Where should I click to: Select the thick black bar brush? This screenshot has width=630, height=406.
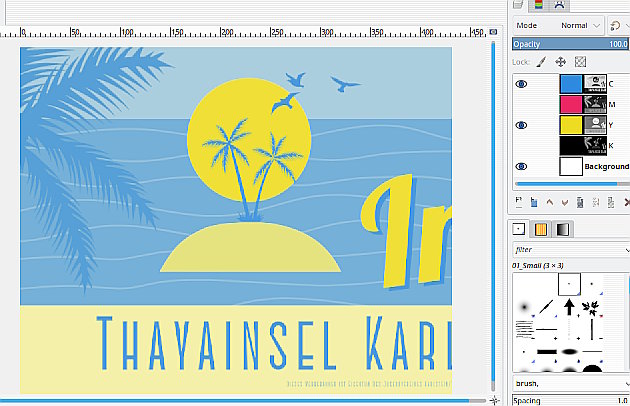click(546, 352)
